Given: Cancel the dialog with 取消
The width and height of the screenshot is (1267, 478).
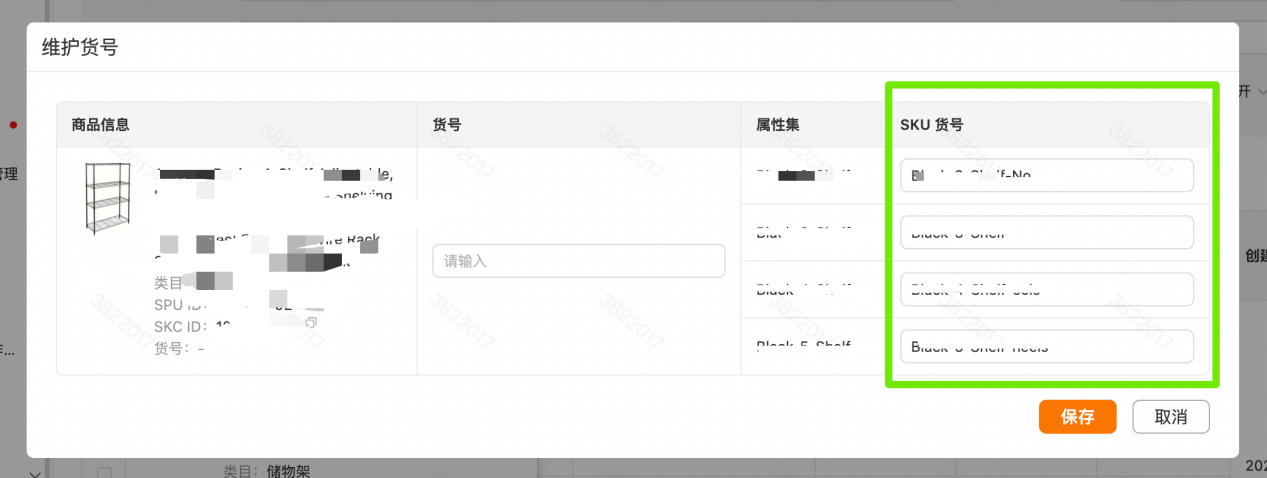Looking at the screenshot, I should tap(1171, 417).
